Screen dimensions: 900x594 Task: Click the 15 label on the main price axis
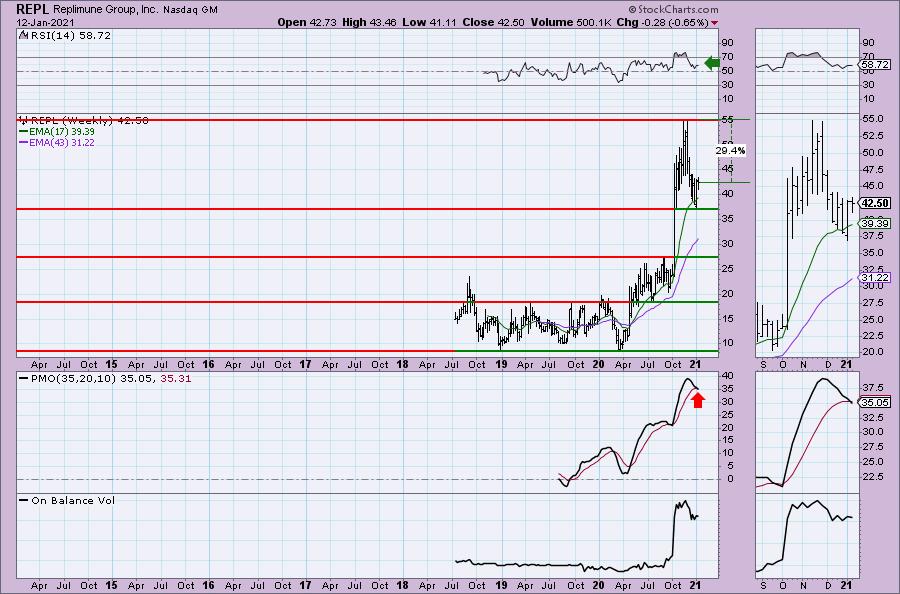[x=727, y=319]
